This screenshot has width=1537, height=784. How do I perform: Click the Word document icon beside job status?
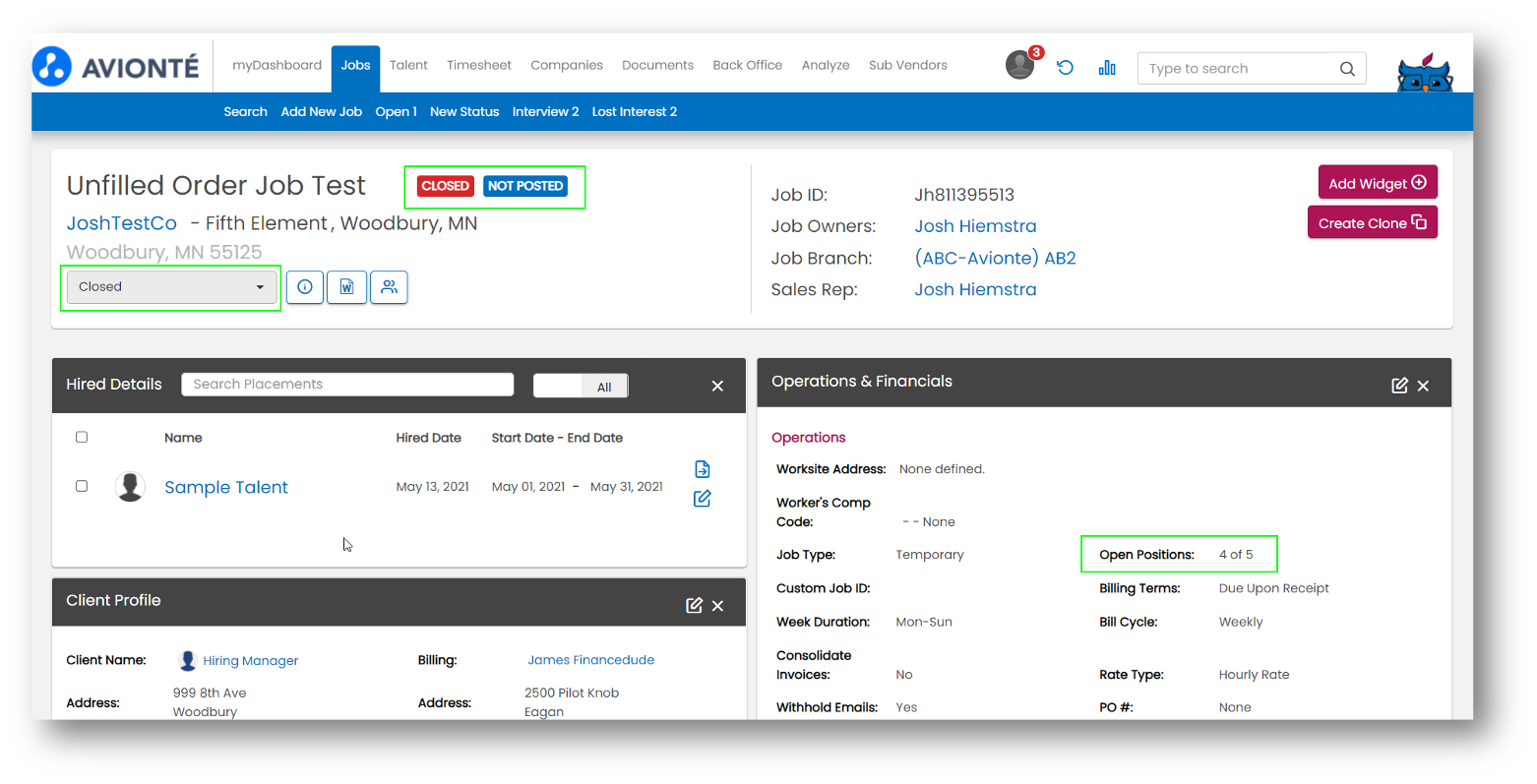coord(346,287)
